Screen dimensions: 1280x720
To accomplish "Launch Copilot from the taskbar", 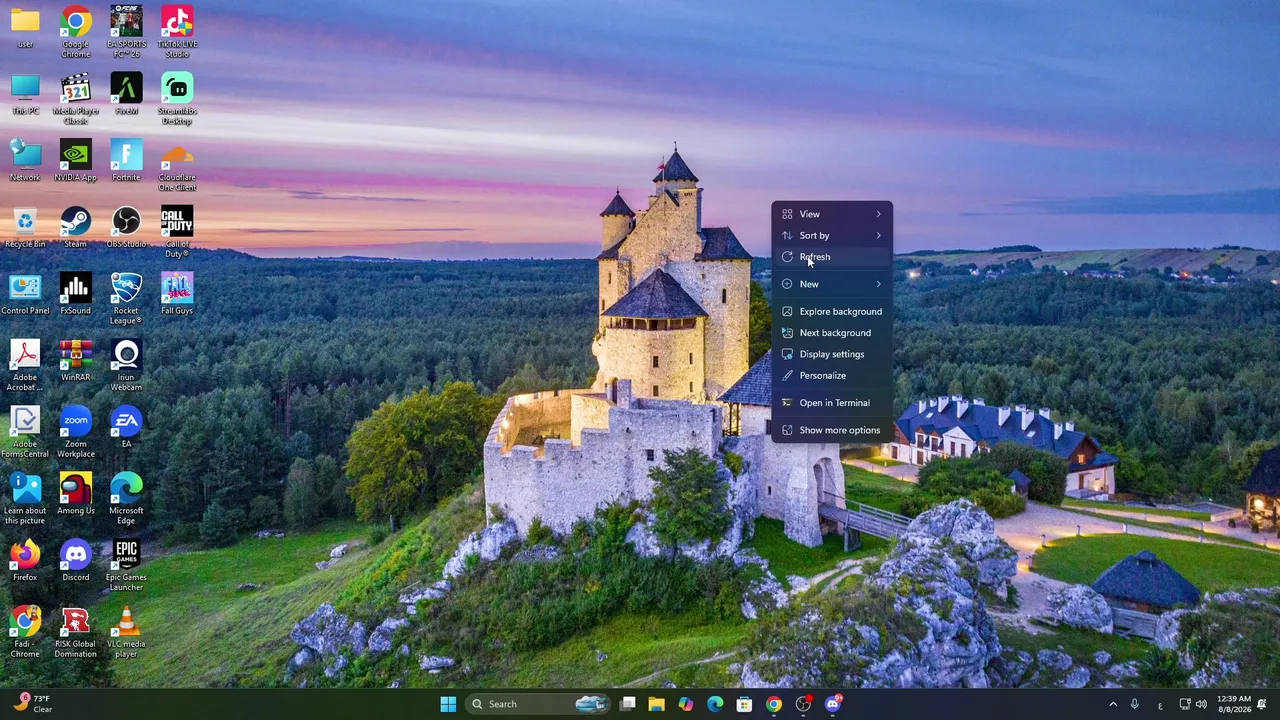I will pyautogui.click(x=685, y=704).
